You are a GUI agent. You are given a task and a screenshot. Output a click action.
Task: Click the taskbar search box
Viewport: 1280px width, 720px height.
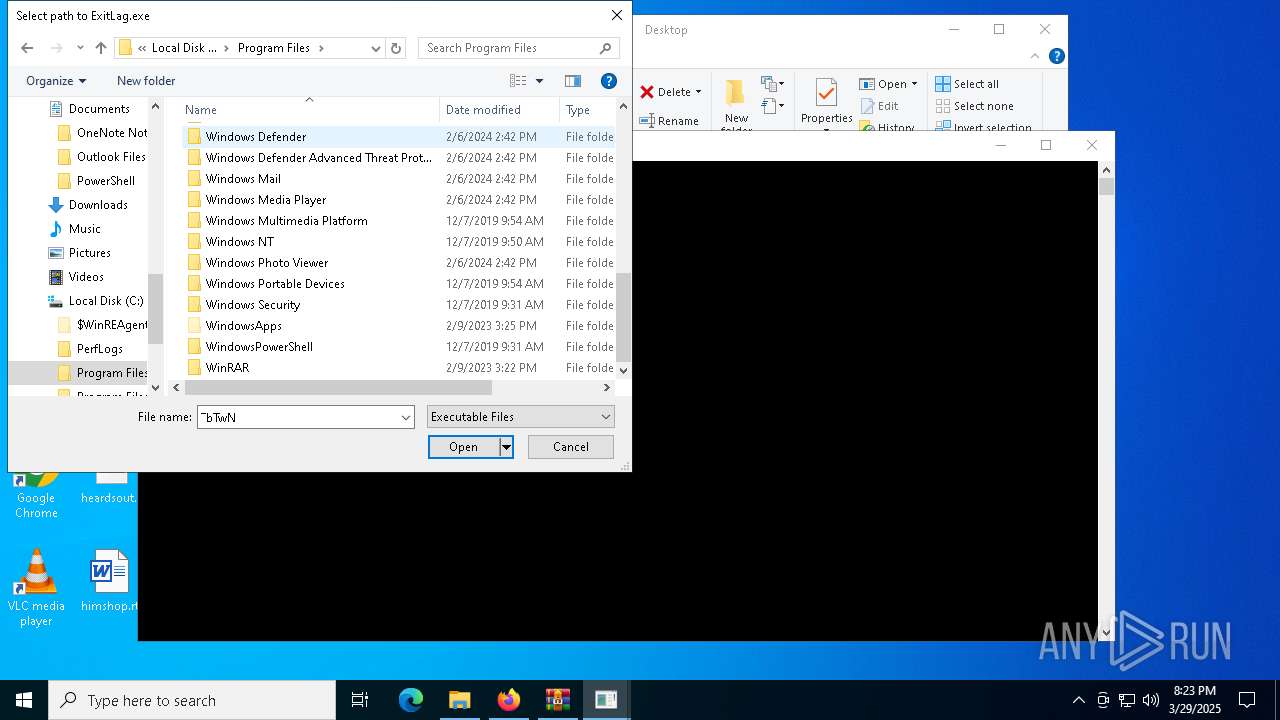pyautogui.click(x=192, y=700)
